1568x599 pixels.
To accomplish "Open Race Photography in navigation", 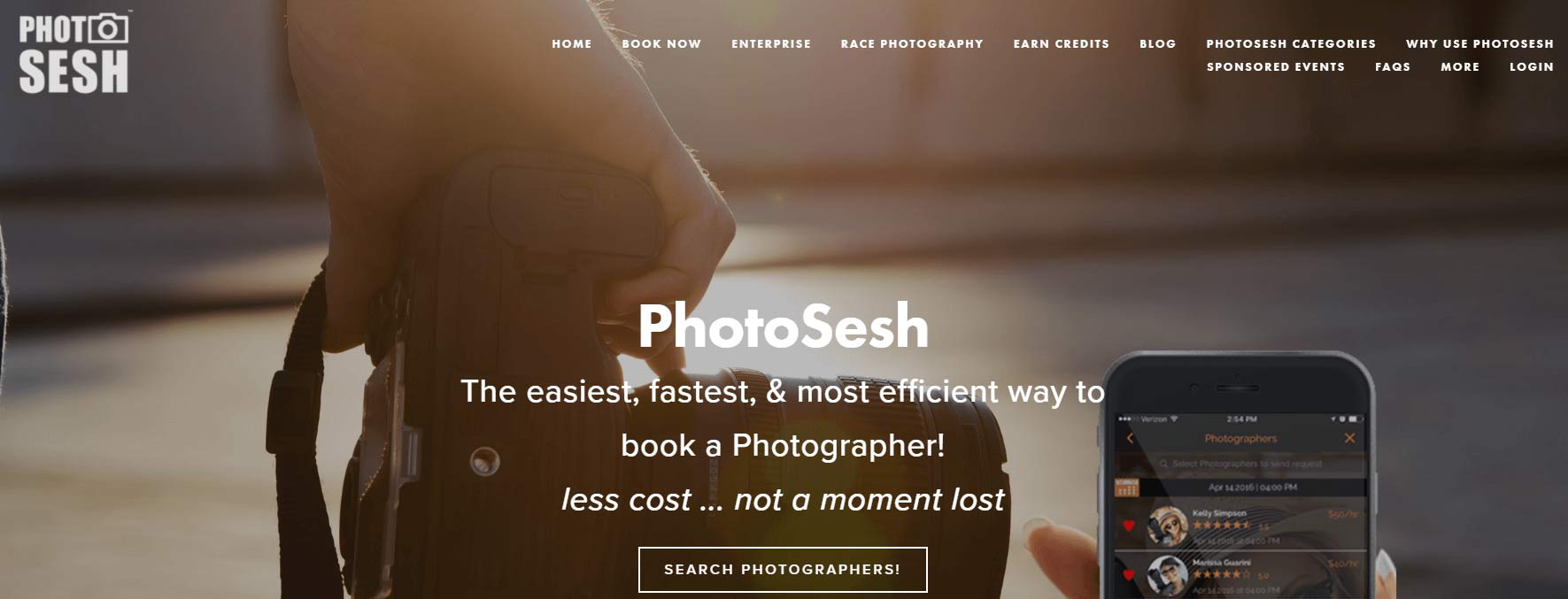I will 912,43.
